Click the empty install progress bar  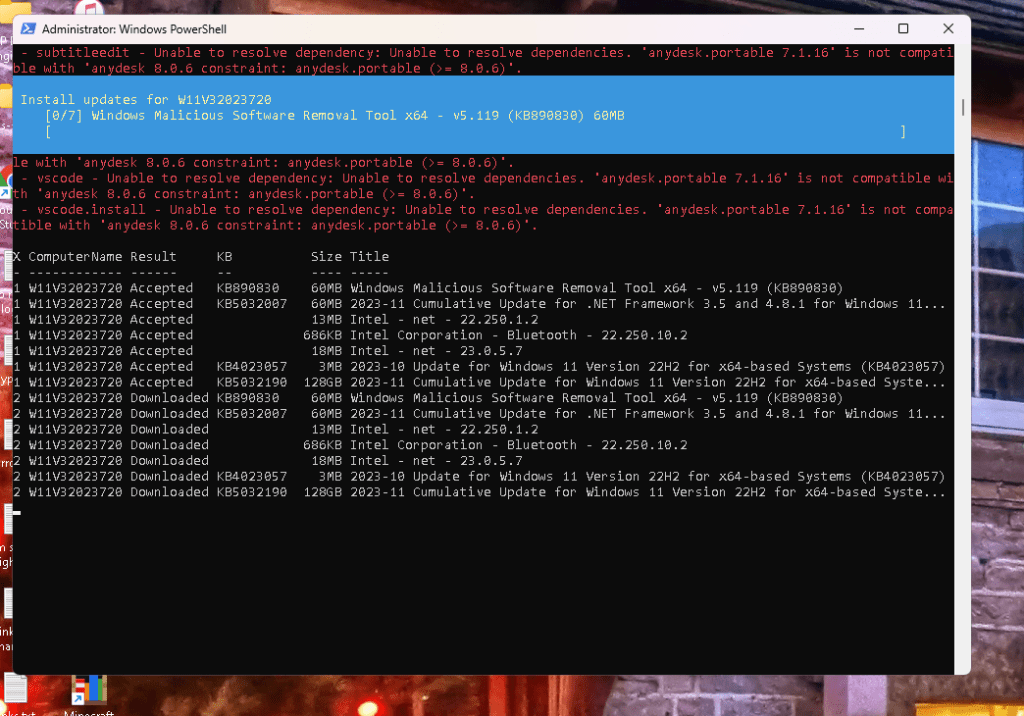tap(475, 131)
